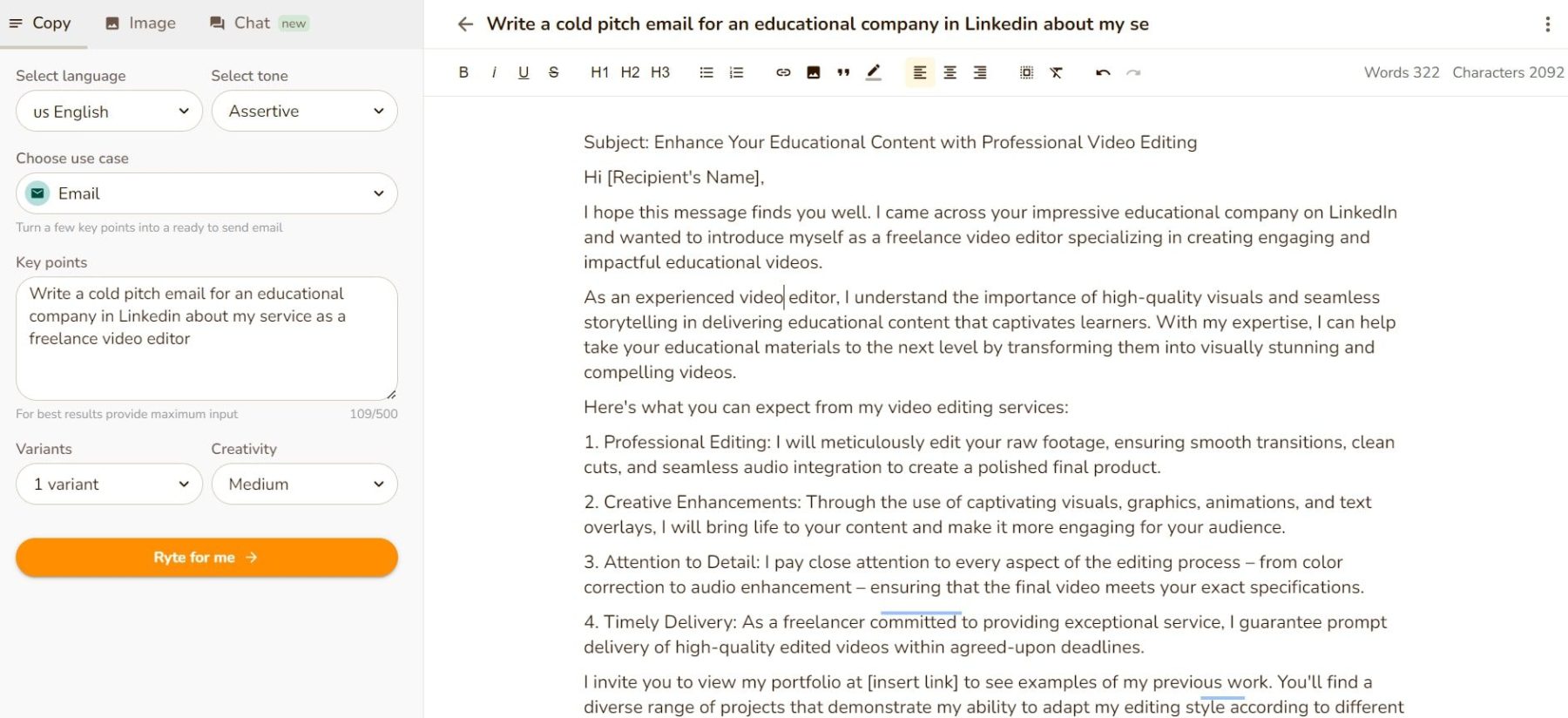Change the Variants dropdown

point(108,484)
